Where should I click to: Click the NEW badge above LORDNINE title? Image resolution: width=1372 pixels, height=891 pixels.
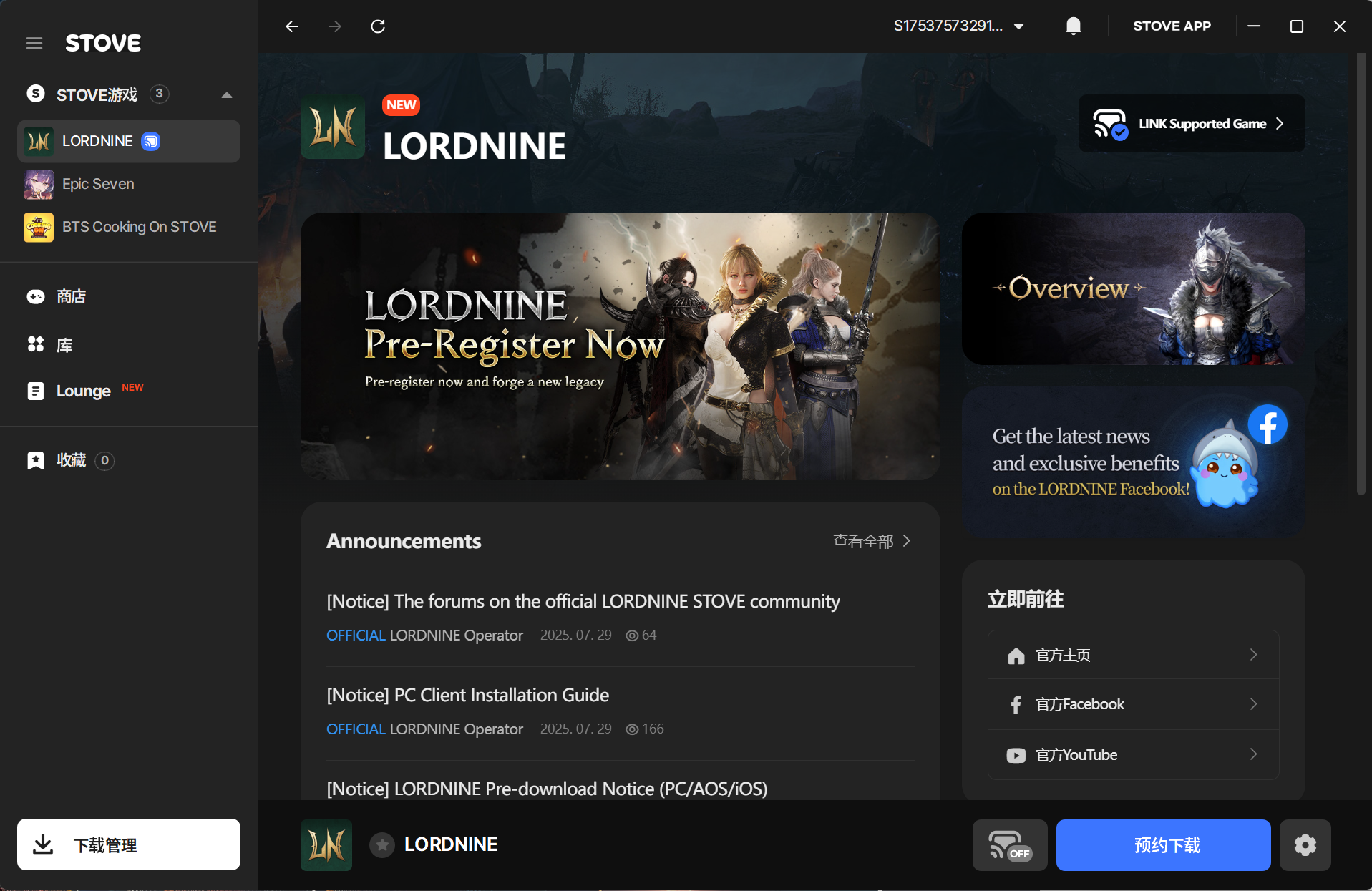[x=401, y=105]
